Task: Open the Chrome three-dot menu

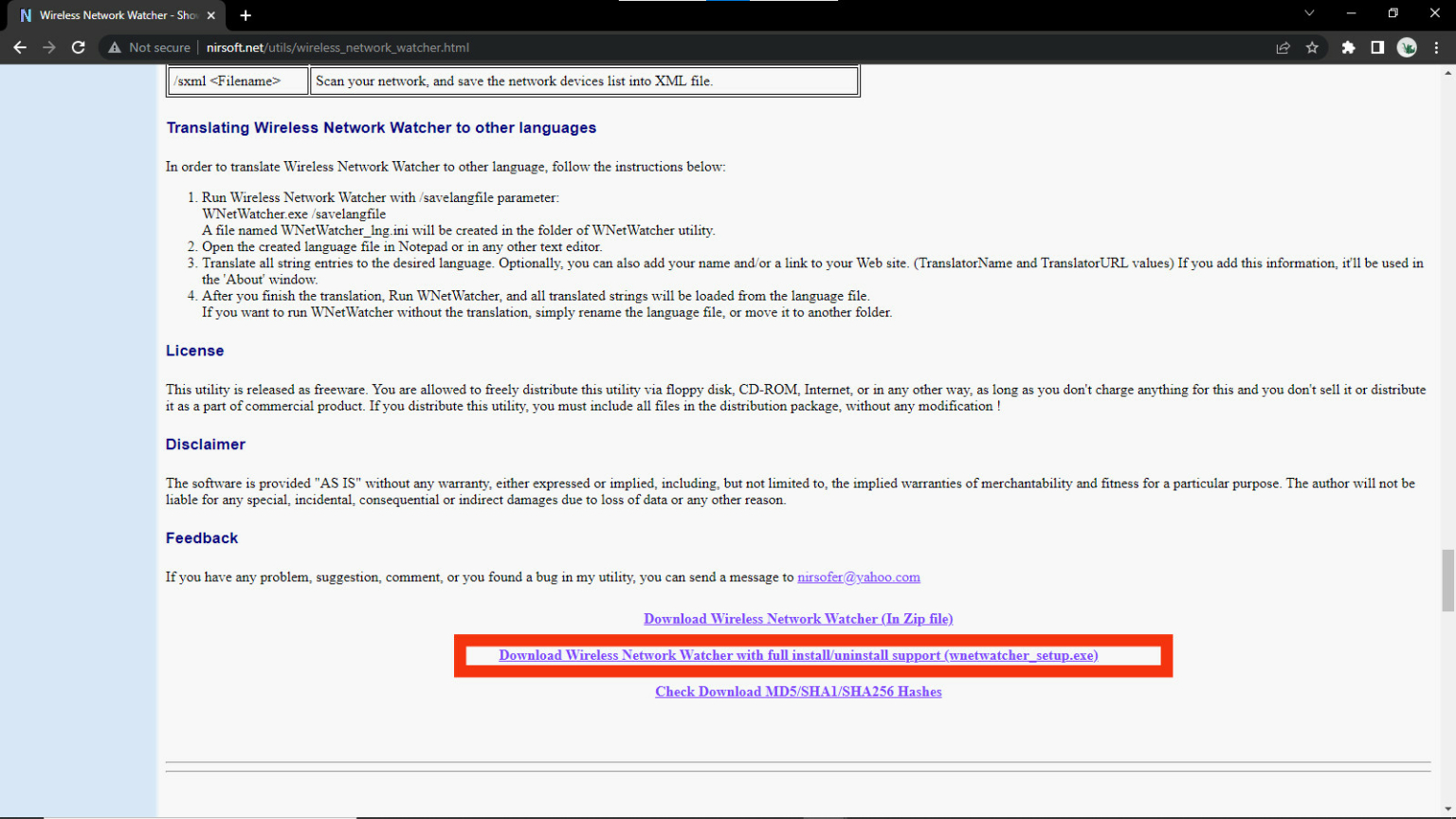Action: click(x=1437, y=47)
